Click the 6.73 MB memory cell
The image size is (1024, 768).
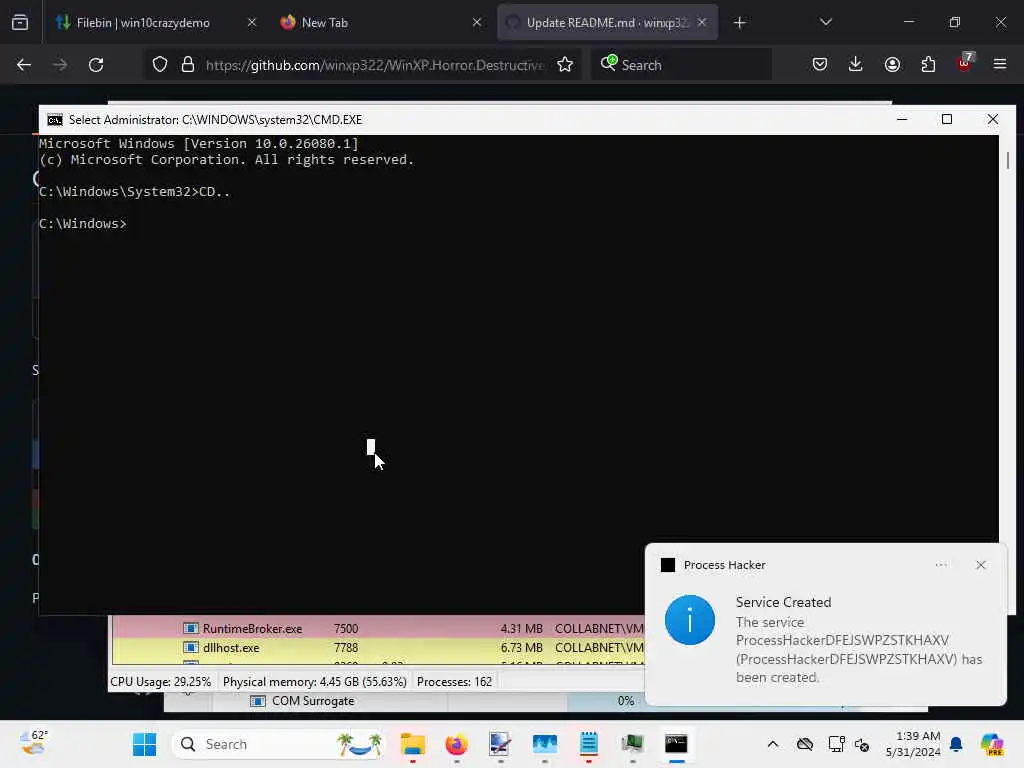point(521,648)
